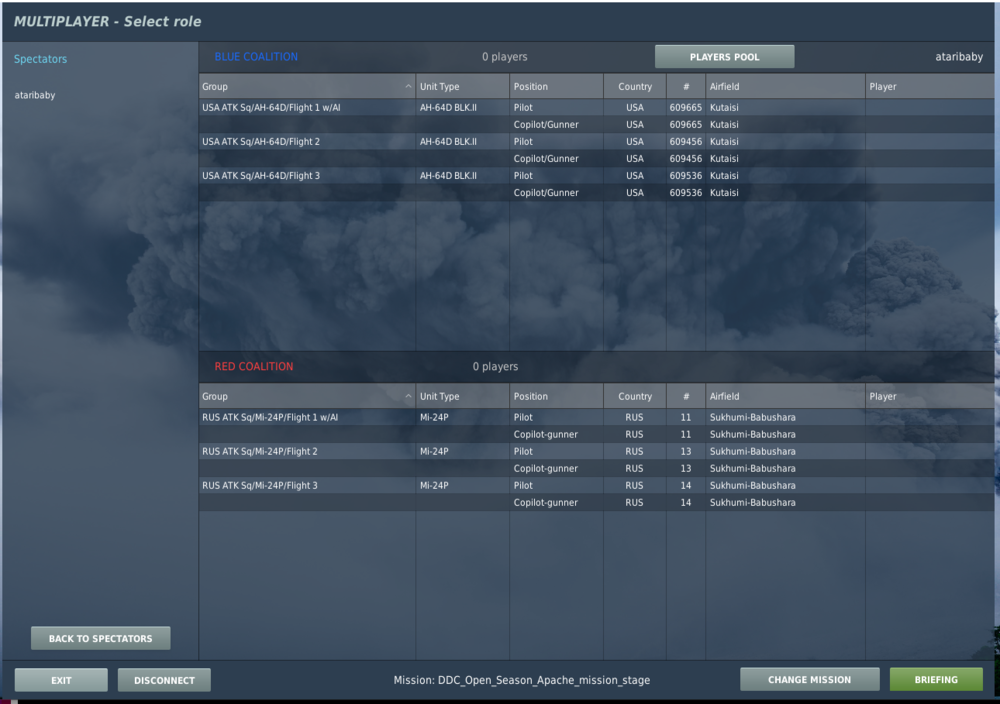This screenshot has height=704, width=1000.
Task: Click Red Coalition # column header
Action: pyautogui.click(x=686, y=396)
